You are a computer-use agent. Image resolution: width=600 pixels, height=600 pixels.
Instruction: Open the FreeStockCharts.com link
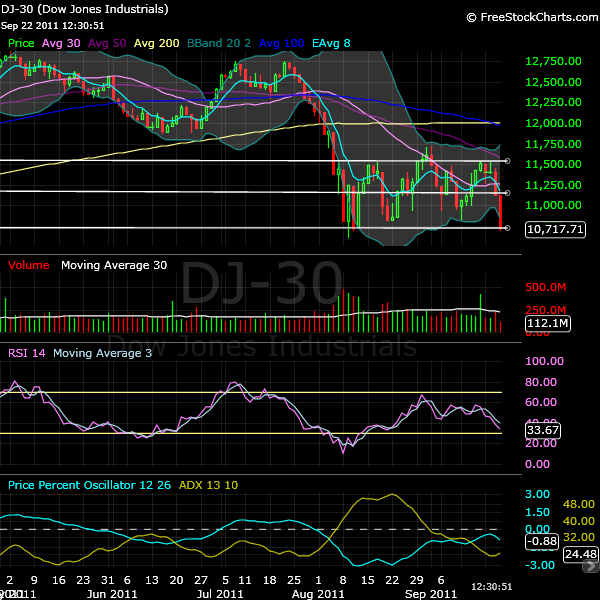tap(537, 18)
